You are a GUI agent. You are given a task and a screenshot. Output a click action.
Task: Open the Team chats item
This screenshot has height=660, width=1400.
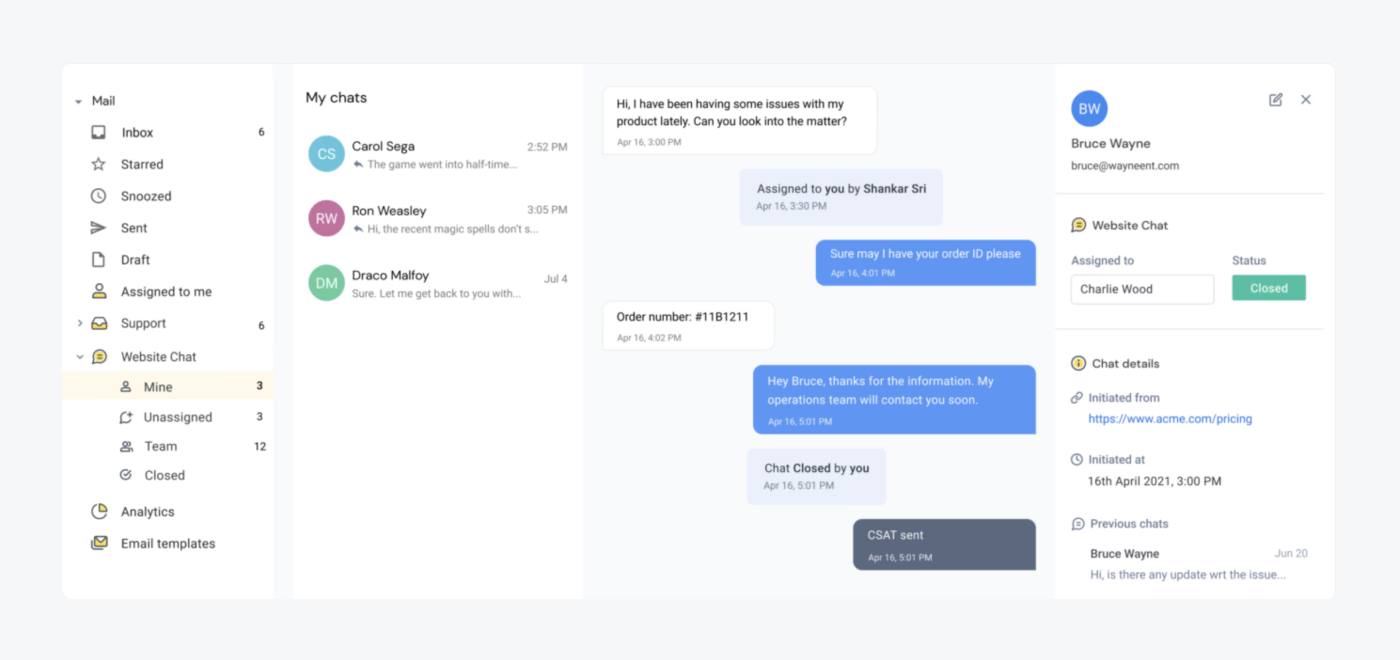(x=167, y=446)
